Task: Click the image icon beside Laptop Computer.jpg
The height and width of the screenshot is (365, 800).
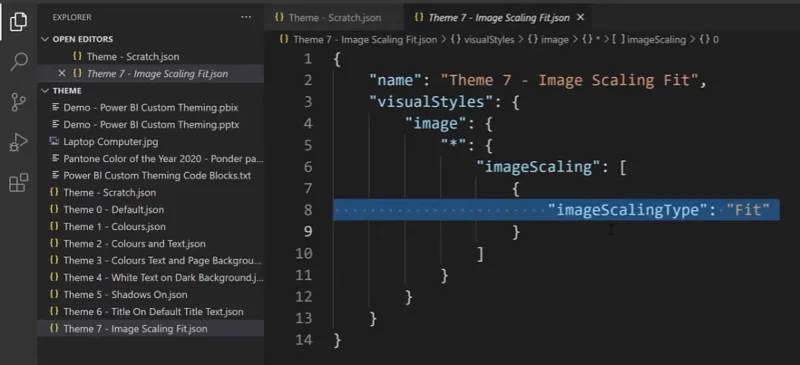Action: click(54, 141)
